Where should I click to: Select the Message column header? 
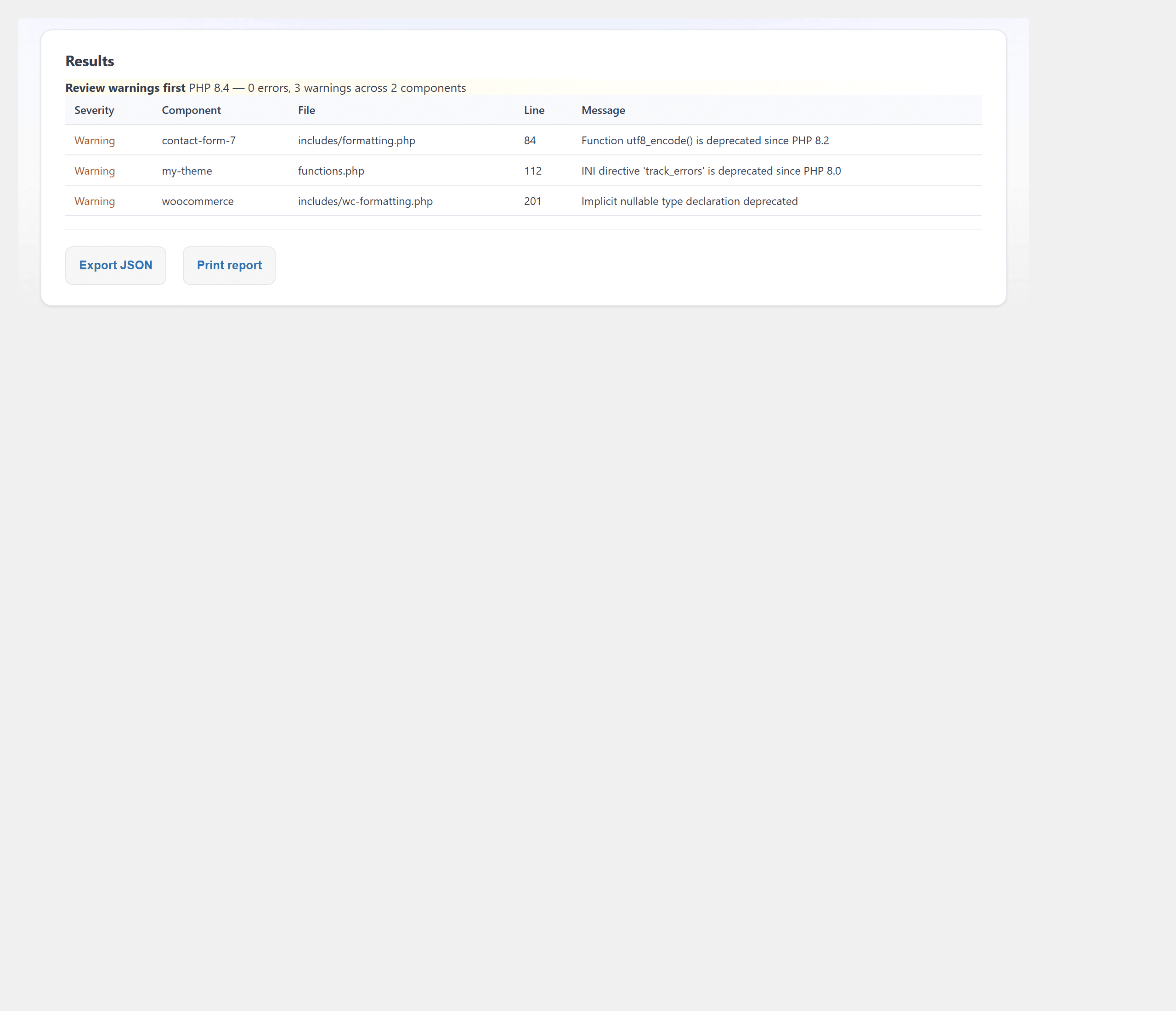[x=603, y=110]
